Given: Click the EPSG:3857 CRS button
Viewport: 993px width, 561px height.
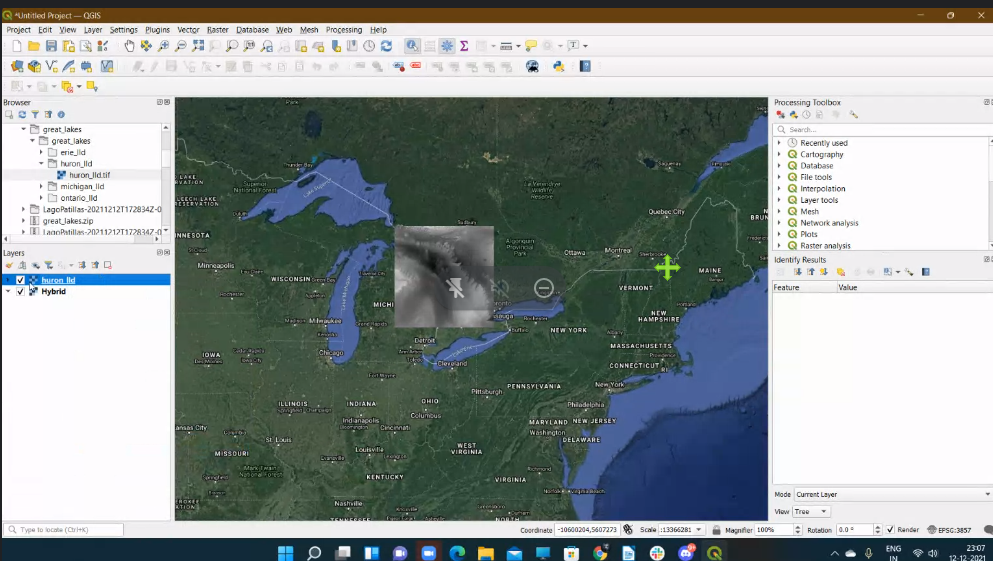Looking at the screenshot, I should pyautogui.click(x=949, y=529).
